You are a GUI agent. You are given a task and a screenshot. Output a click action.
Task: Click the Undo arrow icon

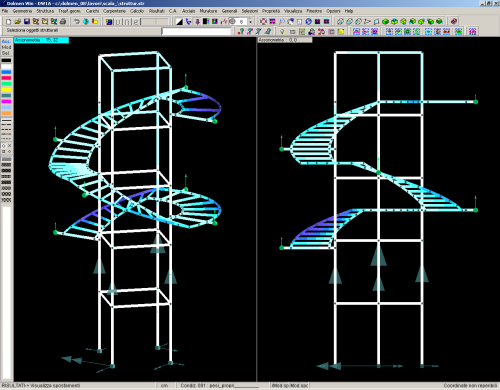77,22
